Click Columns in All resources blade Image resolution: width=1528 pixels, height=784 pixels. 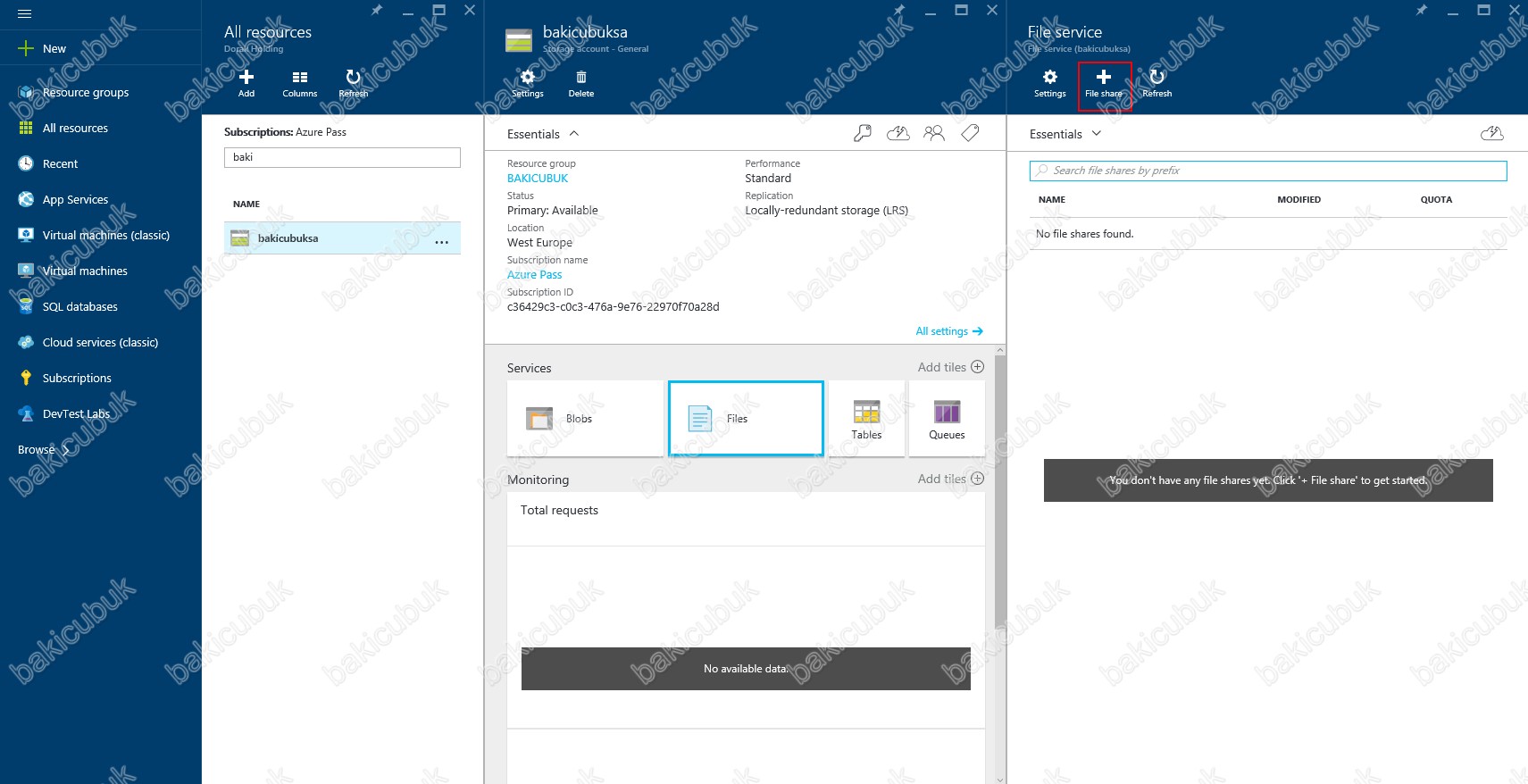(300, 83)
